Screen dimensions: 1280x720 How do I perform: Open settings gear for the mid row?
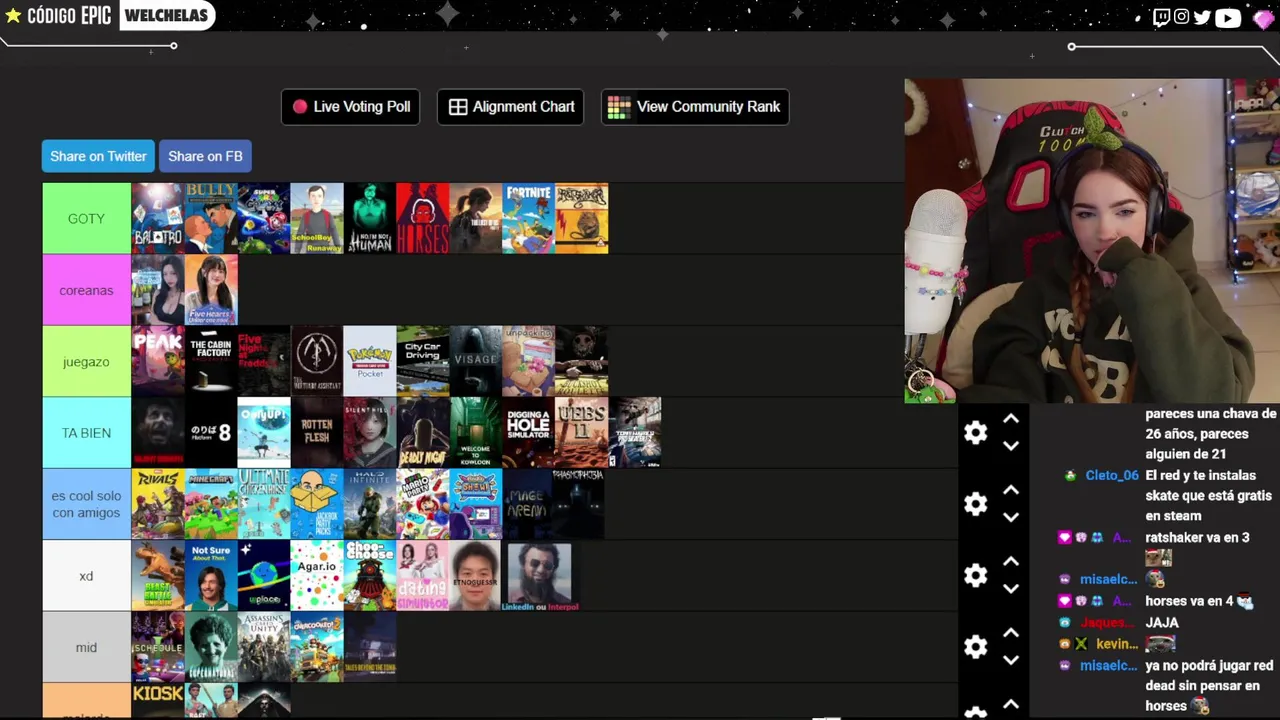975,647
